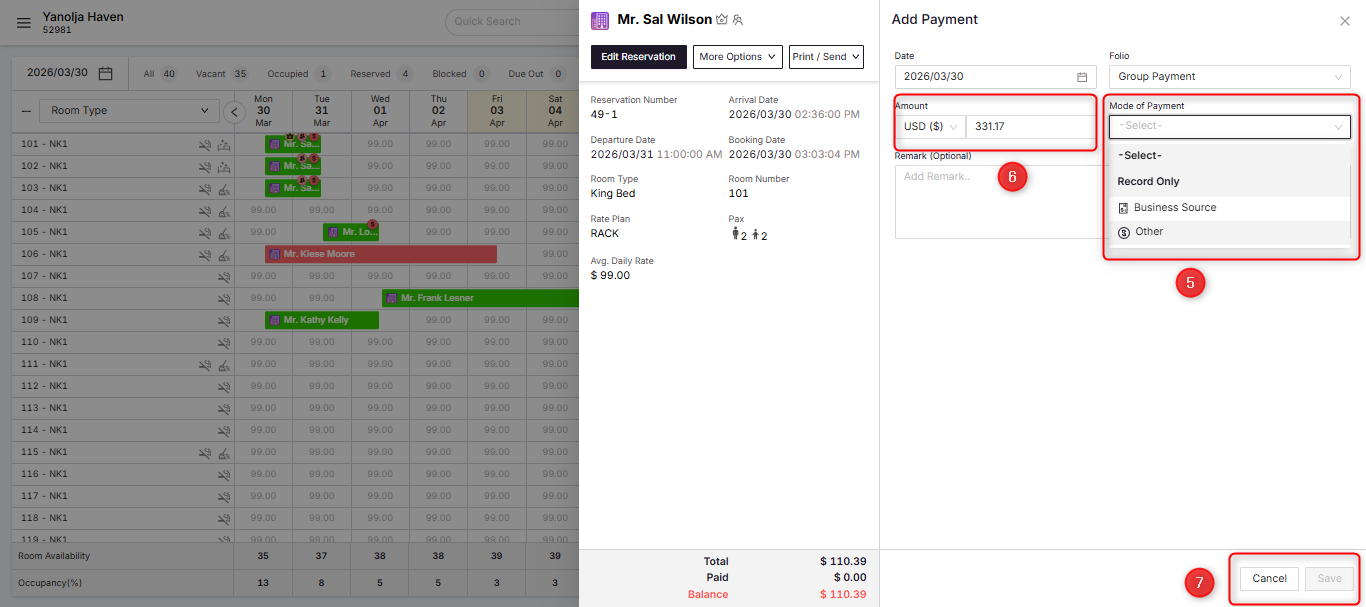The width and height of the screenshot is (1366, 607).
Task: Click the Mode of Payment select box
Action: pos(1230,126)
